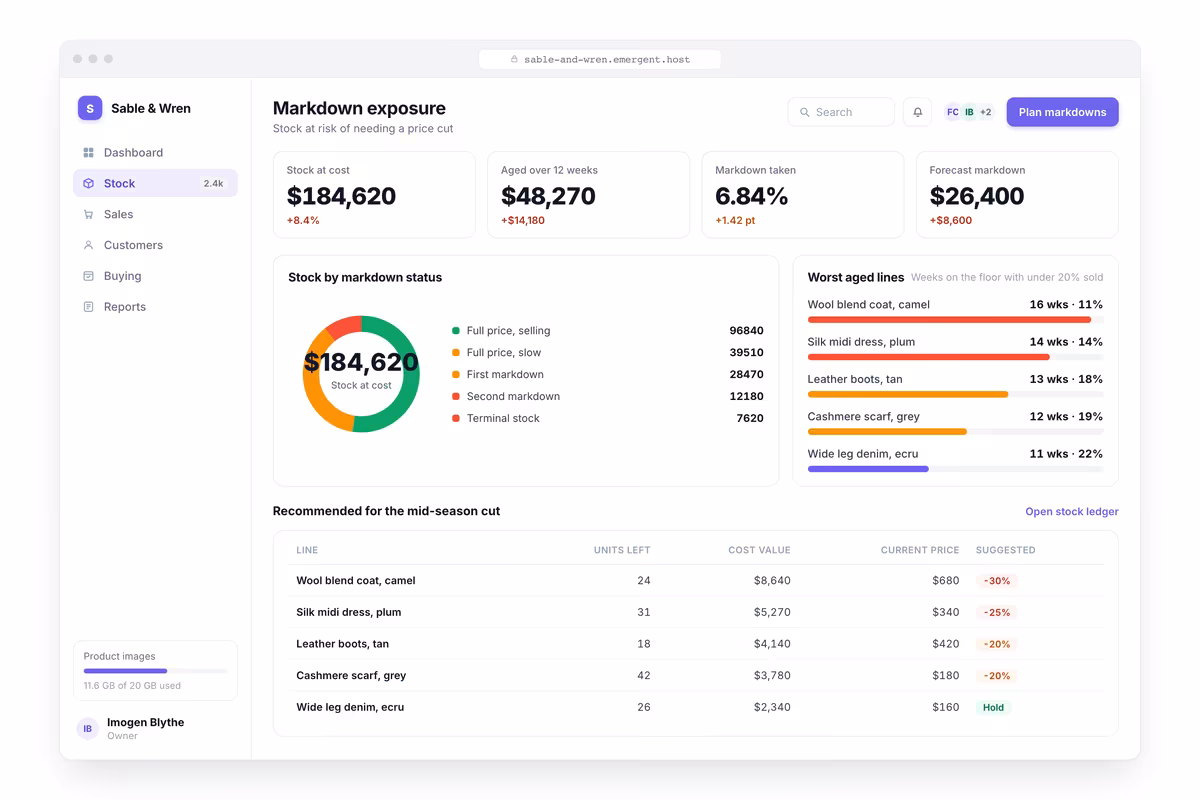1200x800 pixels.
Task: Open the stock ledger link
Action: [1071, 512]
